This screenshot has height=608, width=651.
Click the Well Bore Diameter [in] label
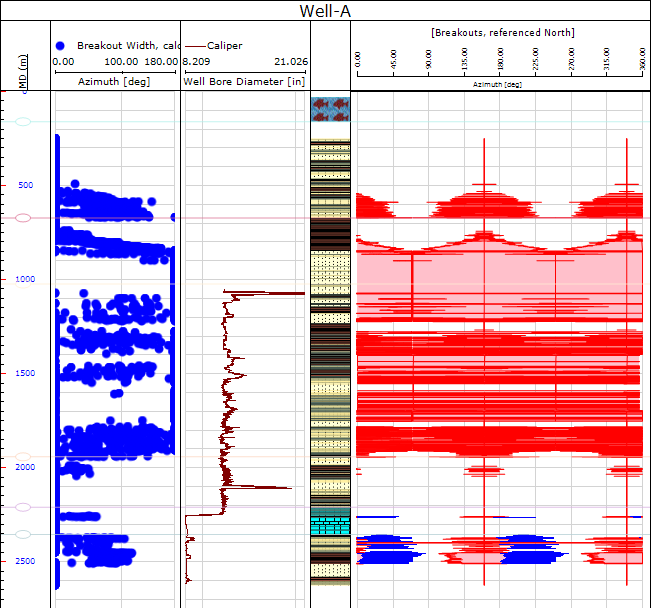(244, 81)
